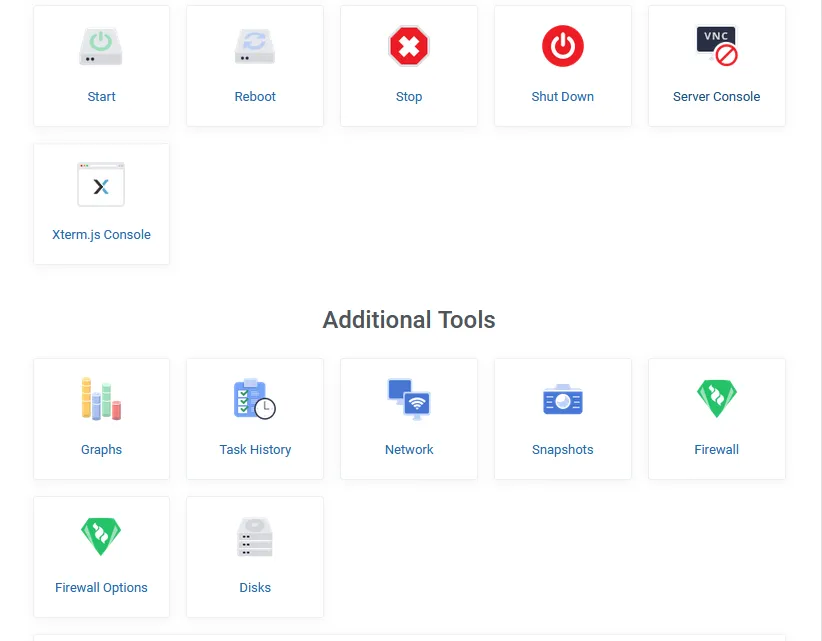
Task: Select the Server Console label
Action: coord(717,96)
